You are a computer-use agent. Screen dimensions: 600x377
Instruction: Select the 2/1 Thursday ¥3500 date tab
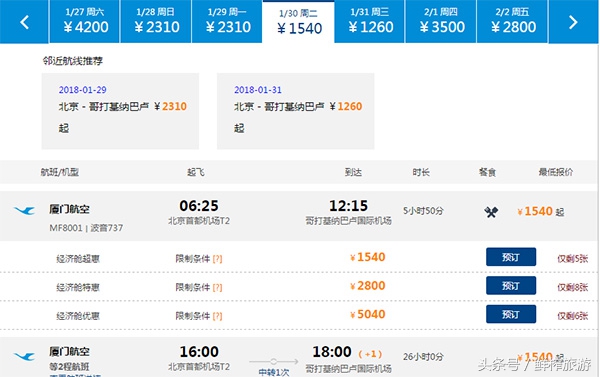coord(441,21)
